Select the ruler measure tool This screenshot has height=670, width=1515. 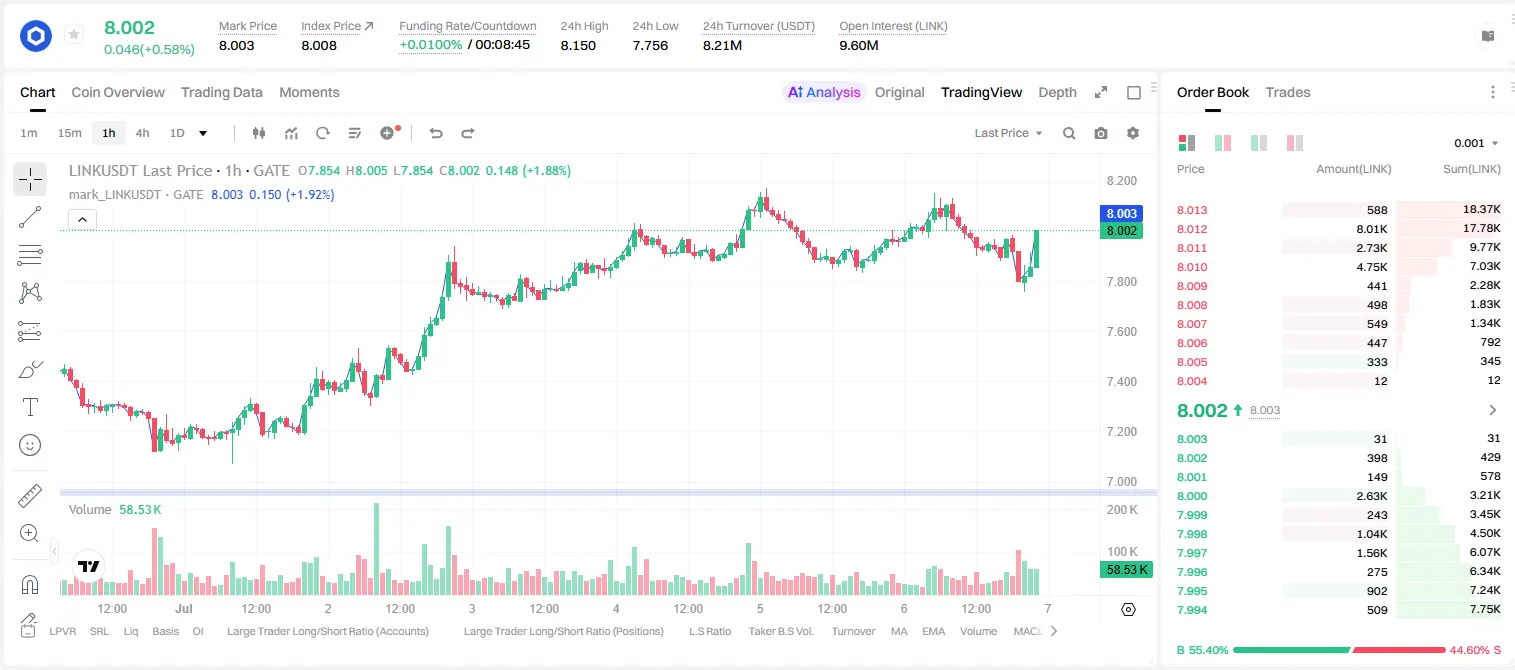(x=30, y=496)
